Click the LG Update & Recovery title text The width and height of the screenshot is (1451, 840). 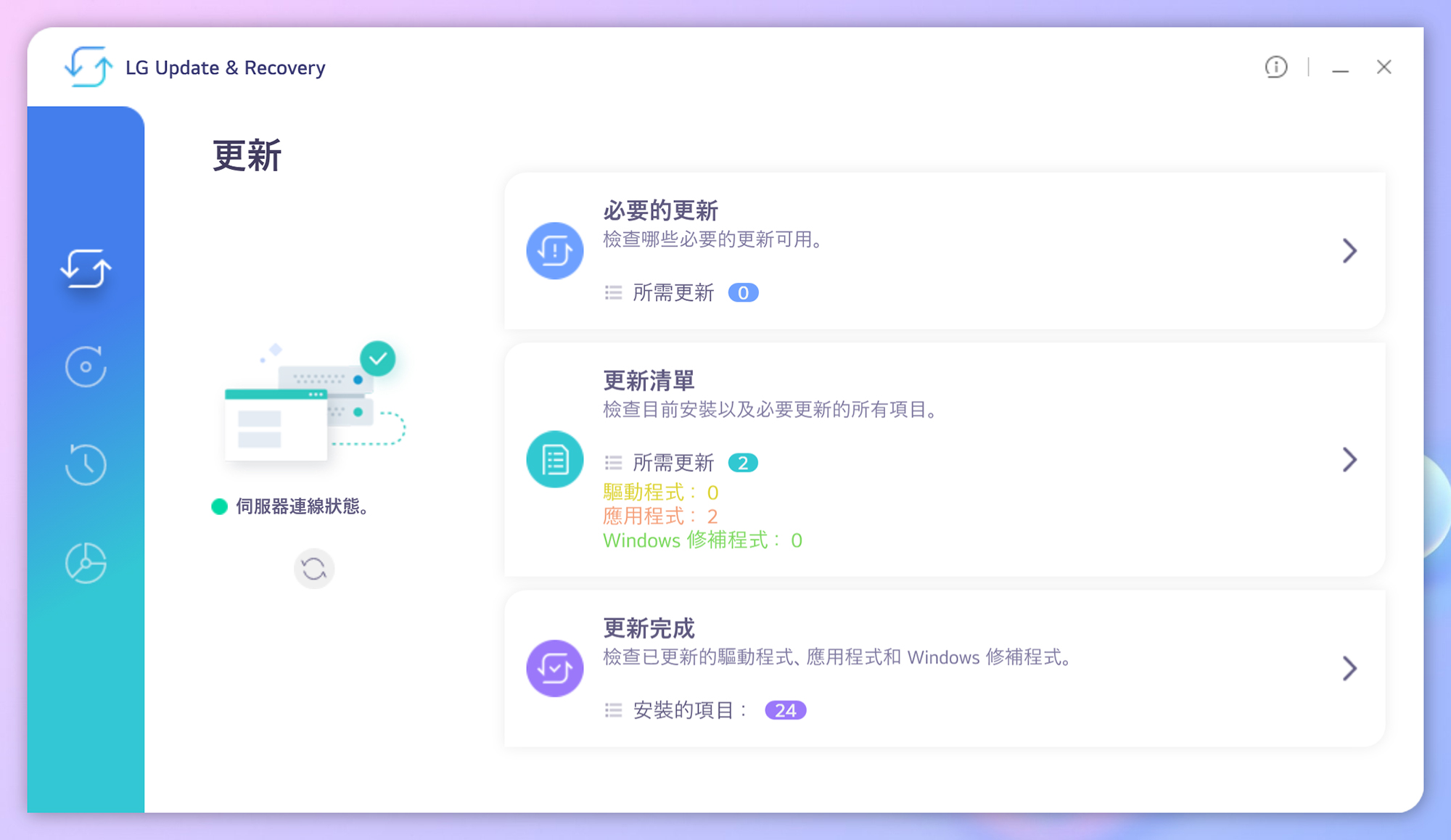(x=226, y=67)
